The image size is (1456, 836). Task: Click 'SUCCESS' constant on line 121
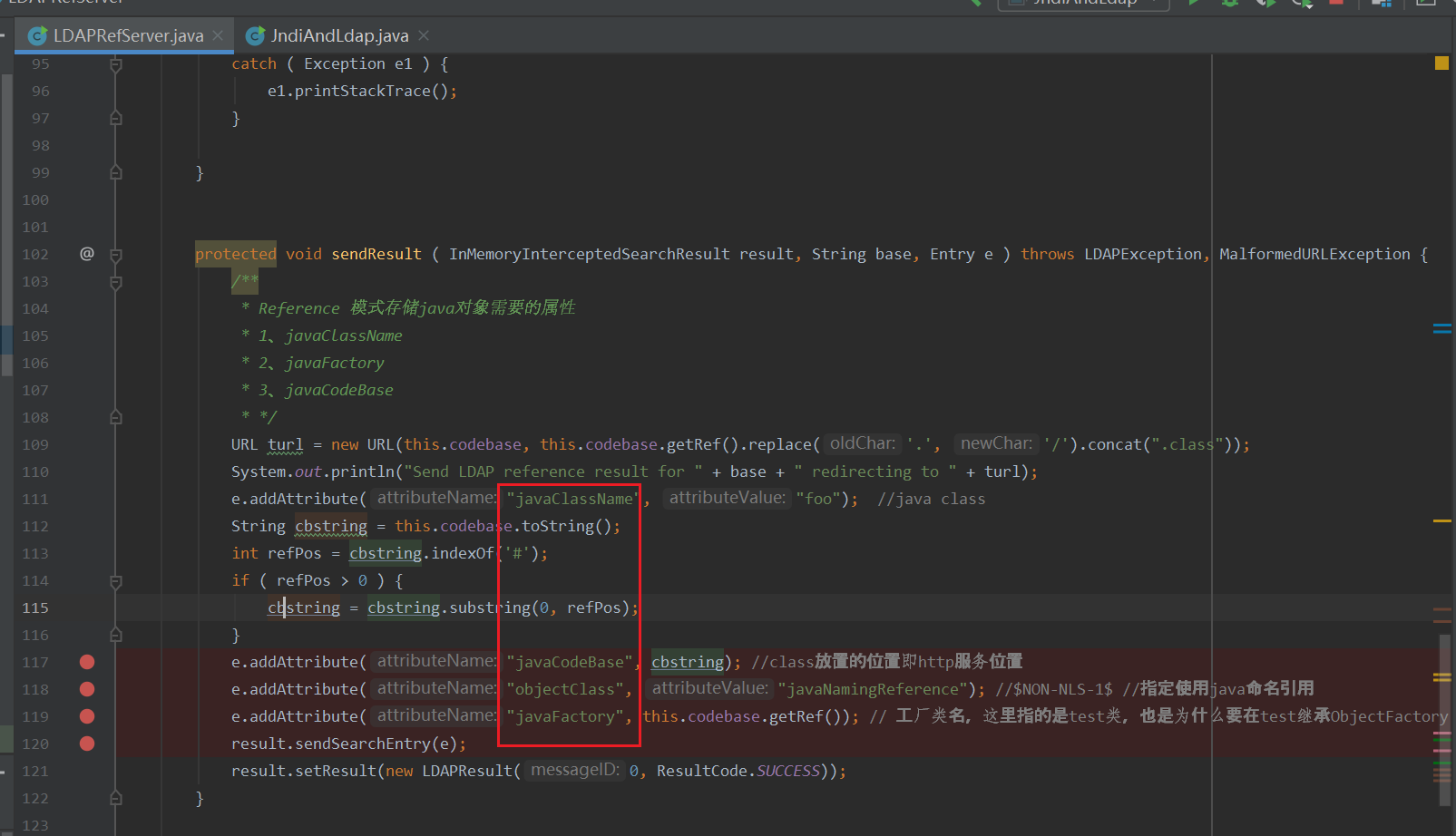tap(788, 771)
